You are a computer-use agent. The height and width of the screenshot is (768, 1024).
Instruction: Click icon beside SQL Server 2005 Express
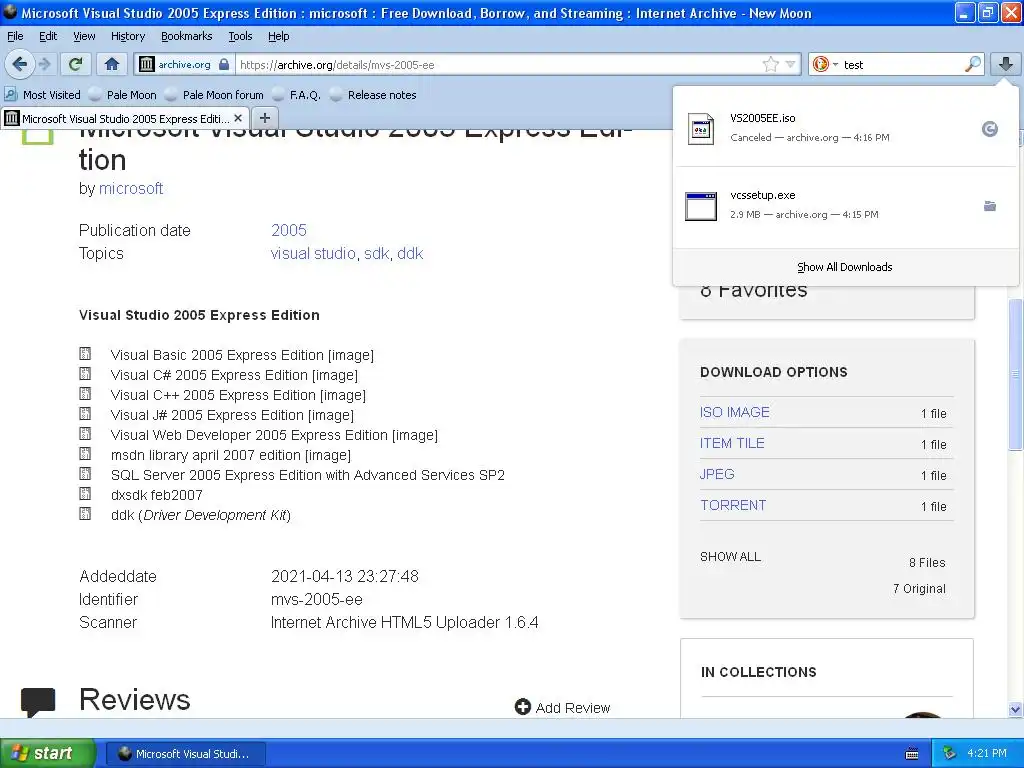click(85, 473)
